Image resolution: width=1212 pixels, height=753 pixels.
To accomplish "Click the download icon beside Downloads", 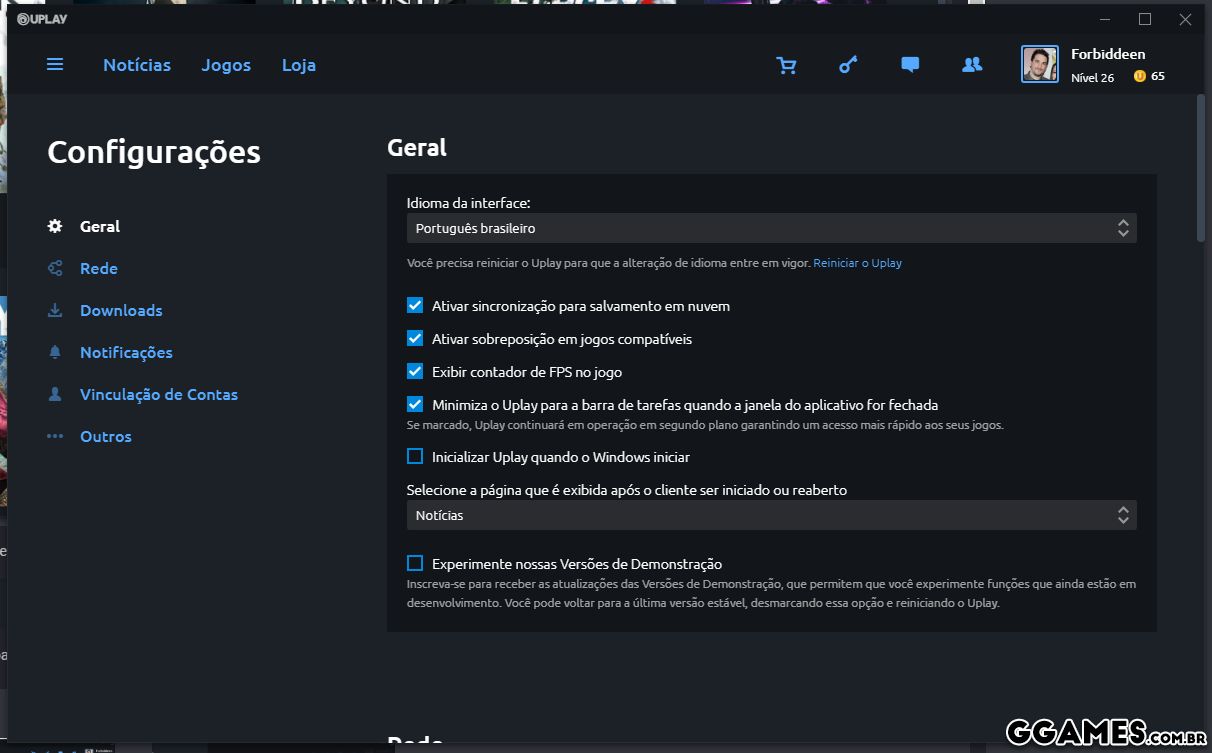I will (x=55, y=310).
